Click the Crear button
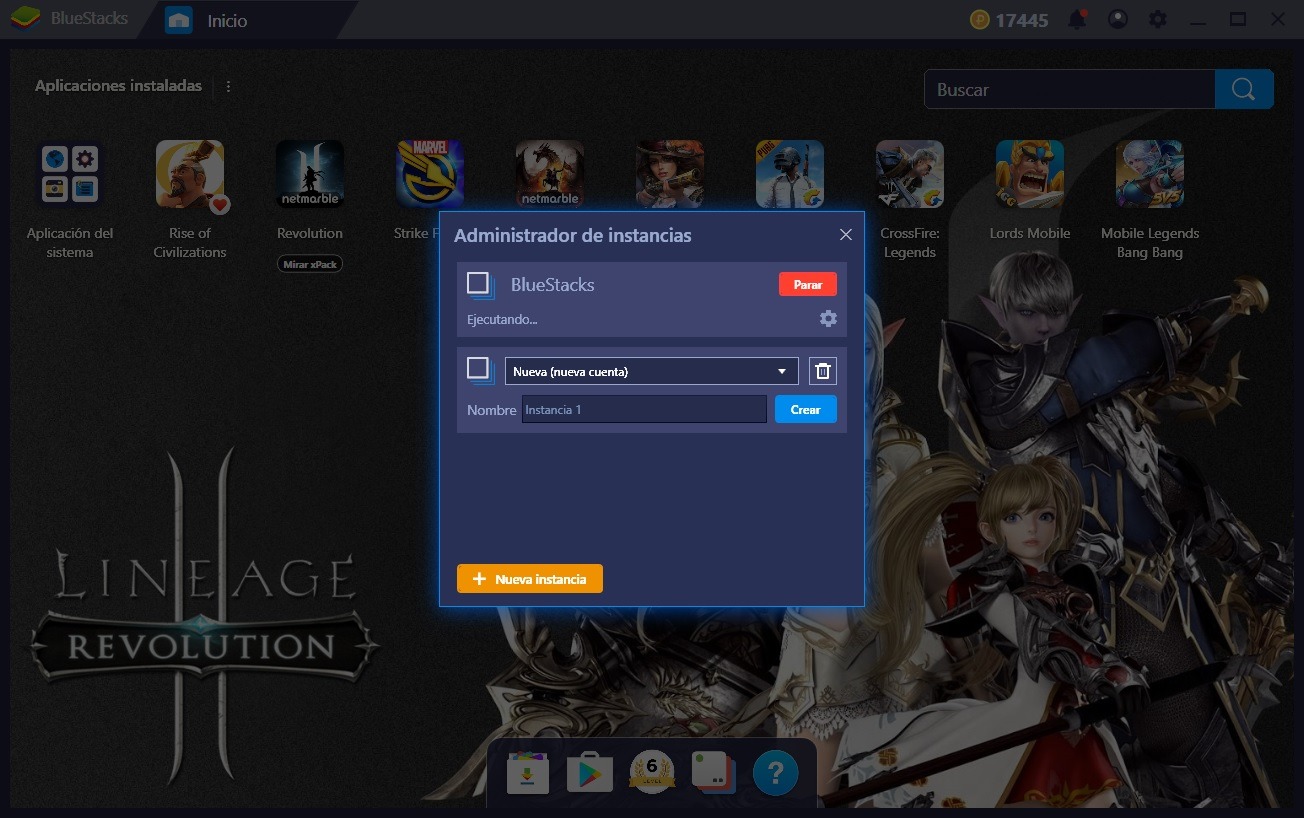This screenshot has height=818, width=1304. coord(806,409)
